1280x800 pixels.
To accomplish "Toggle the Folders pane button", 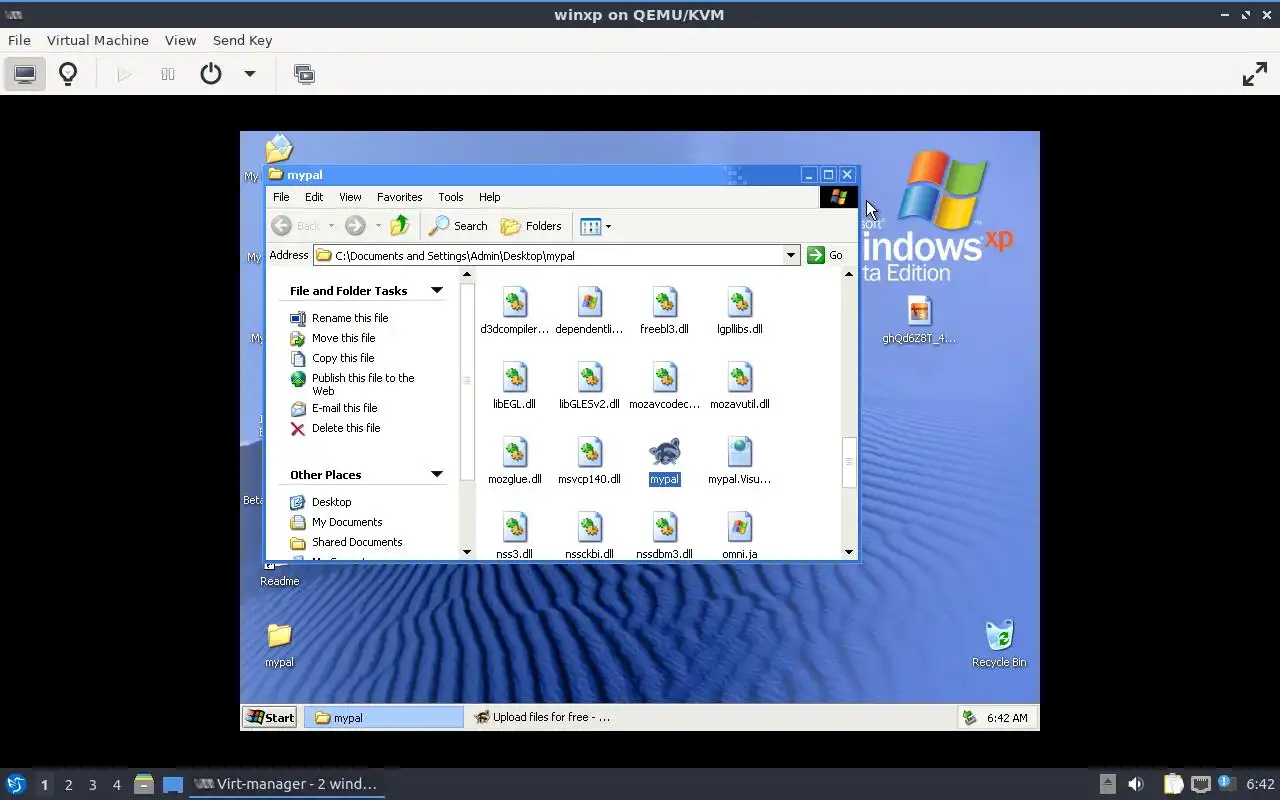I will click(x=531, y=226).
